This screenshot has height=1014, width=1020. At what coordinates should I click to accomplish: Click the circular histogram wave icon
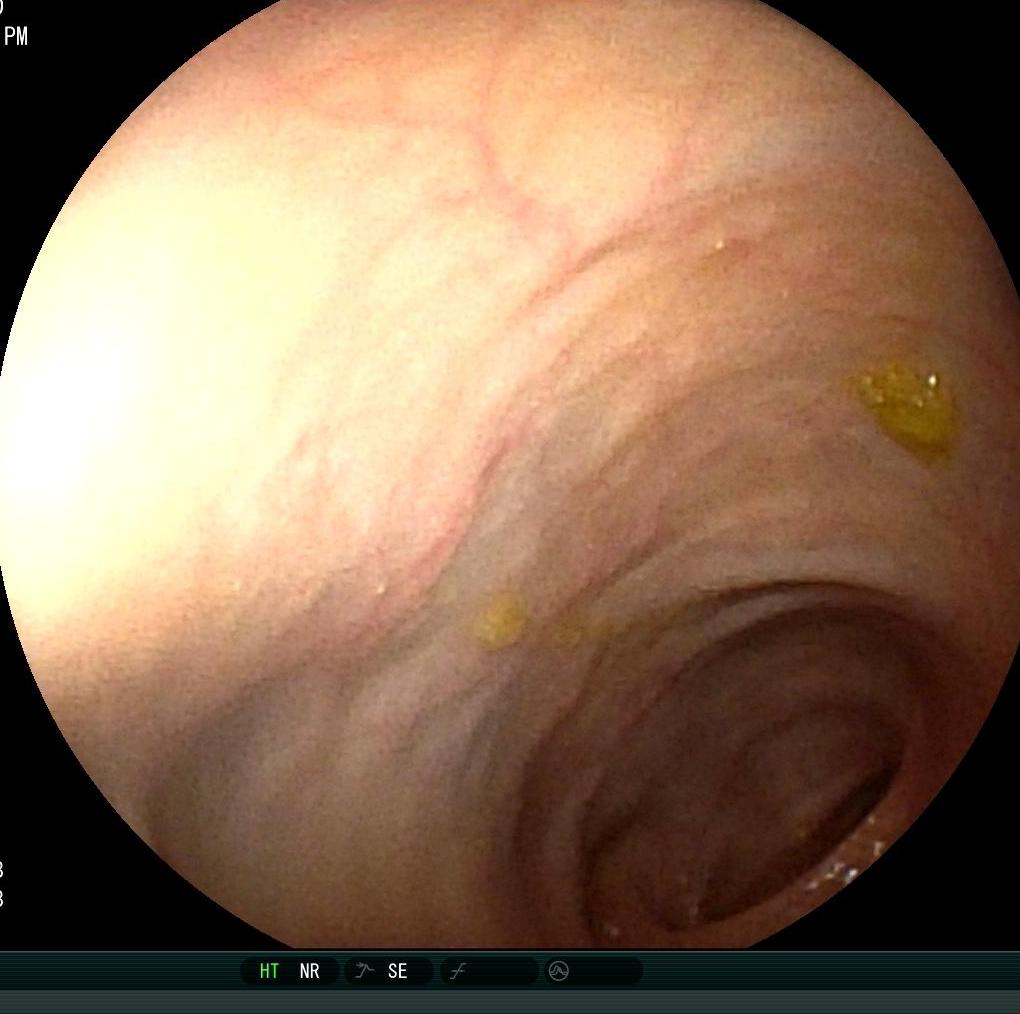[559, 971]
